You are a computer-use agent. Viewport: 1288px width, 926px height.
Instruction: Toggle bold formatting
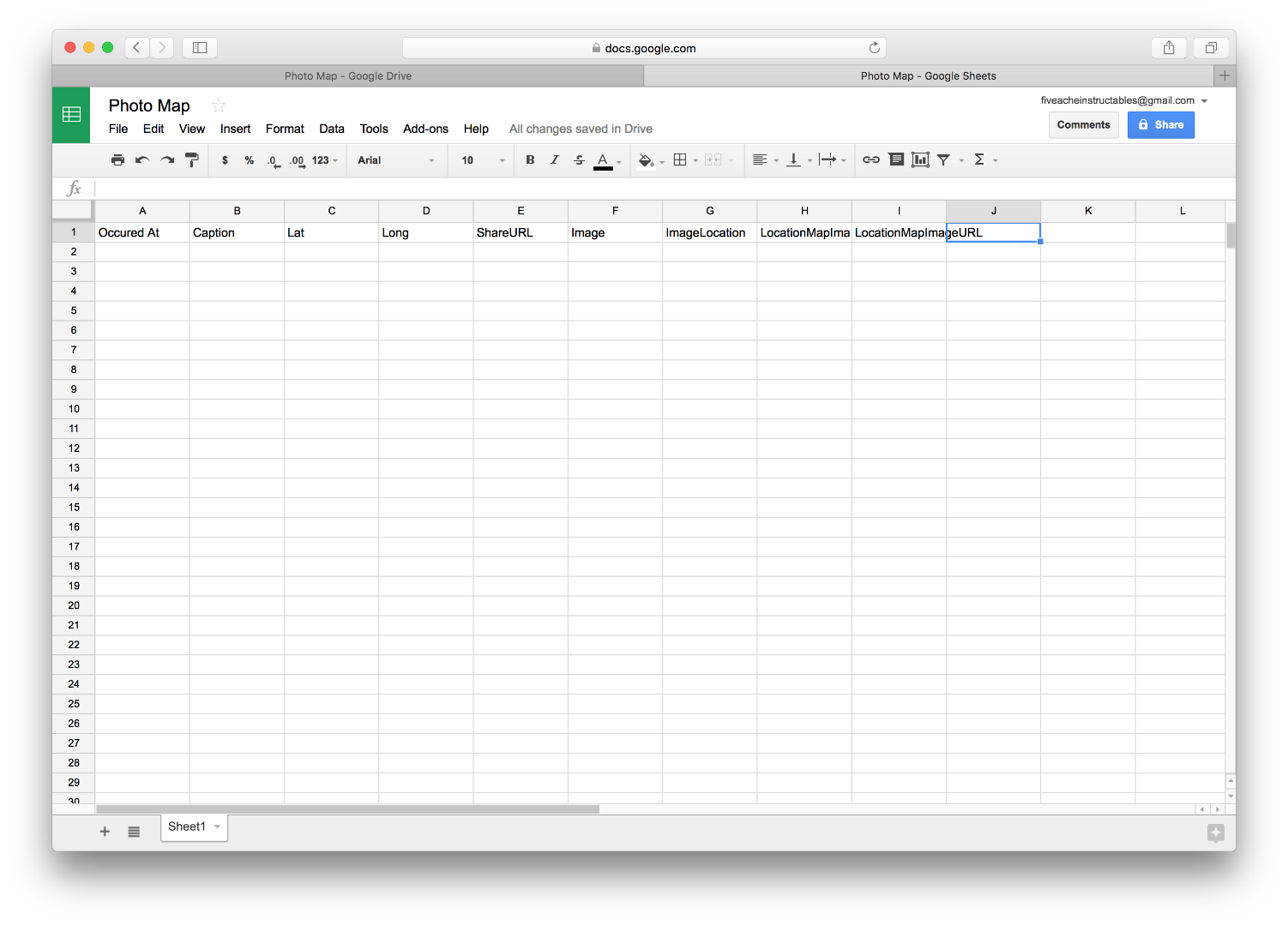[530, 160]
